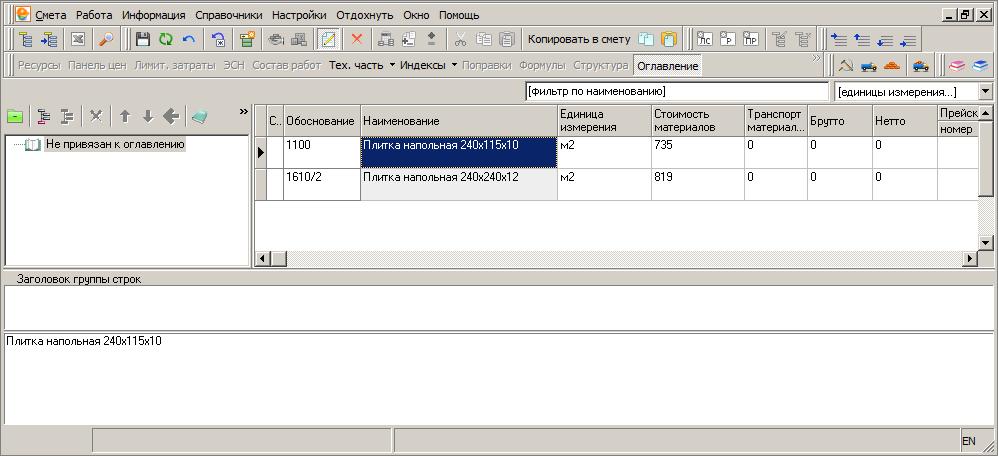
Task: Open the Справочники menu
Action: (228, 15)
